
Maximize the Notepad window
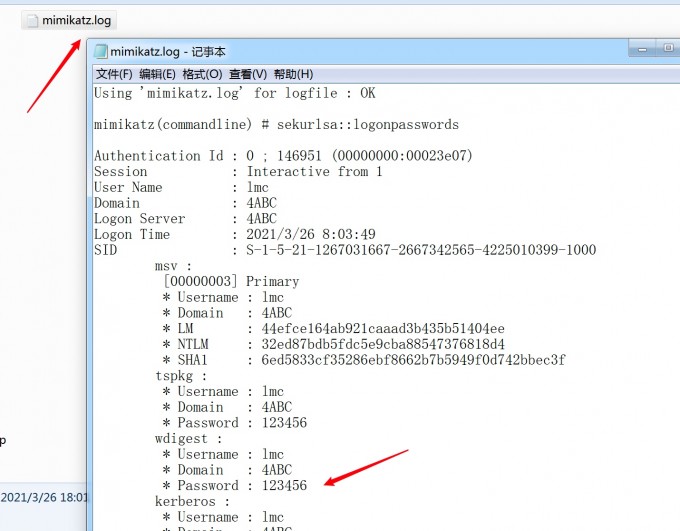click(668, 48)
